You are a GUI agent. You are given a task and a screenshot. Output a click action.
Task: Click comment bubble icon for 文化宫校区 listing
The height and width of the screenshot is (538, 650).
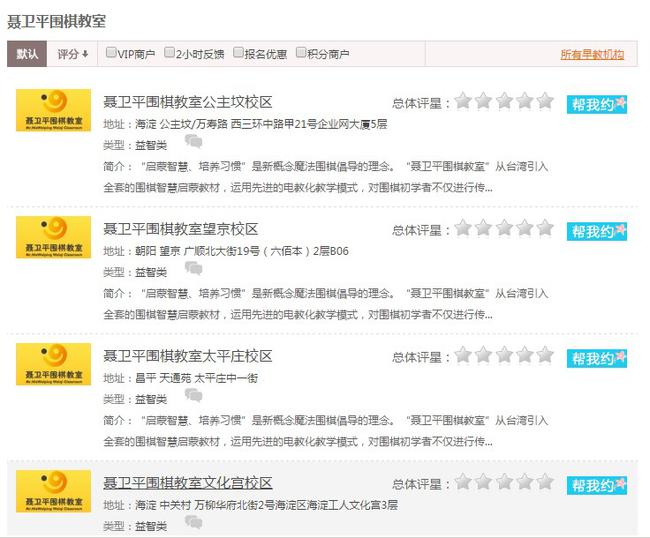(193, 523)
